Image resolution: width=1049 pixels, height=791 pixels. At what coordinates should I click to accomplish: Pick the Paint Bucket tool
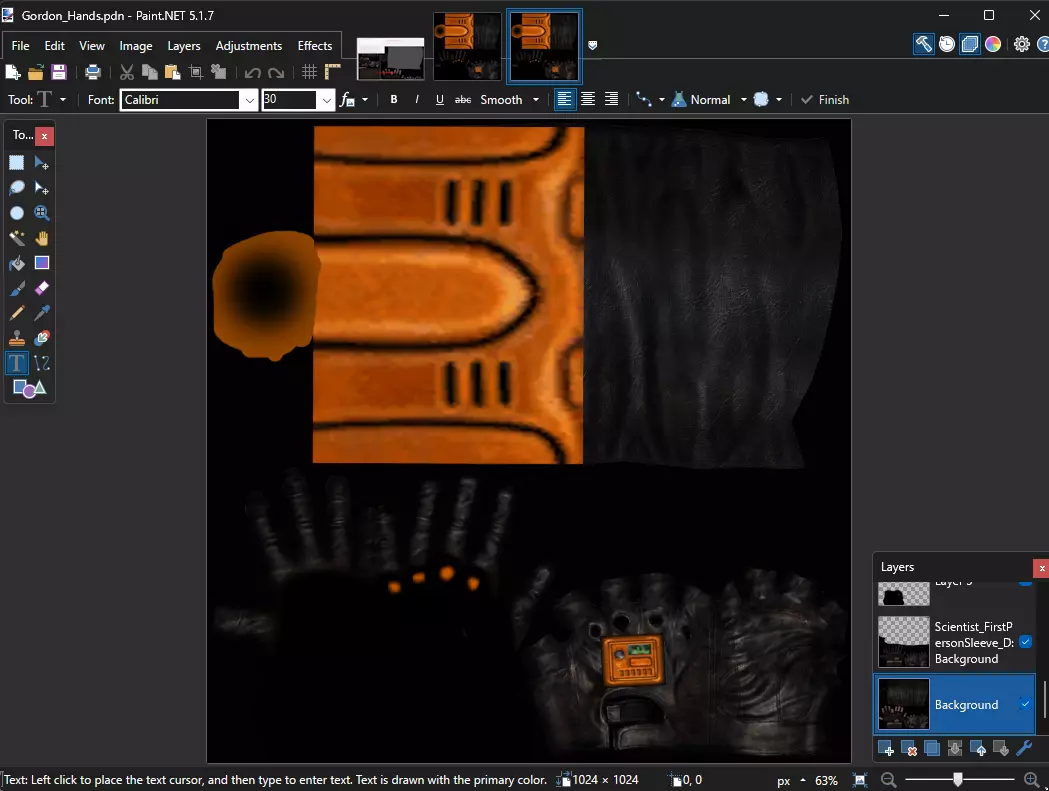tap(17, 263)
